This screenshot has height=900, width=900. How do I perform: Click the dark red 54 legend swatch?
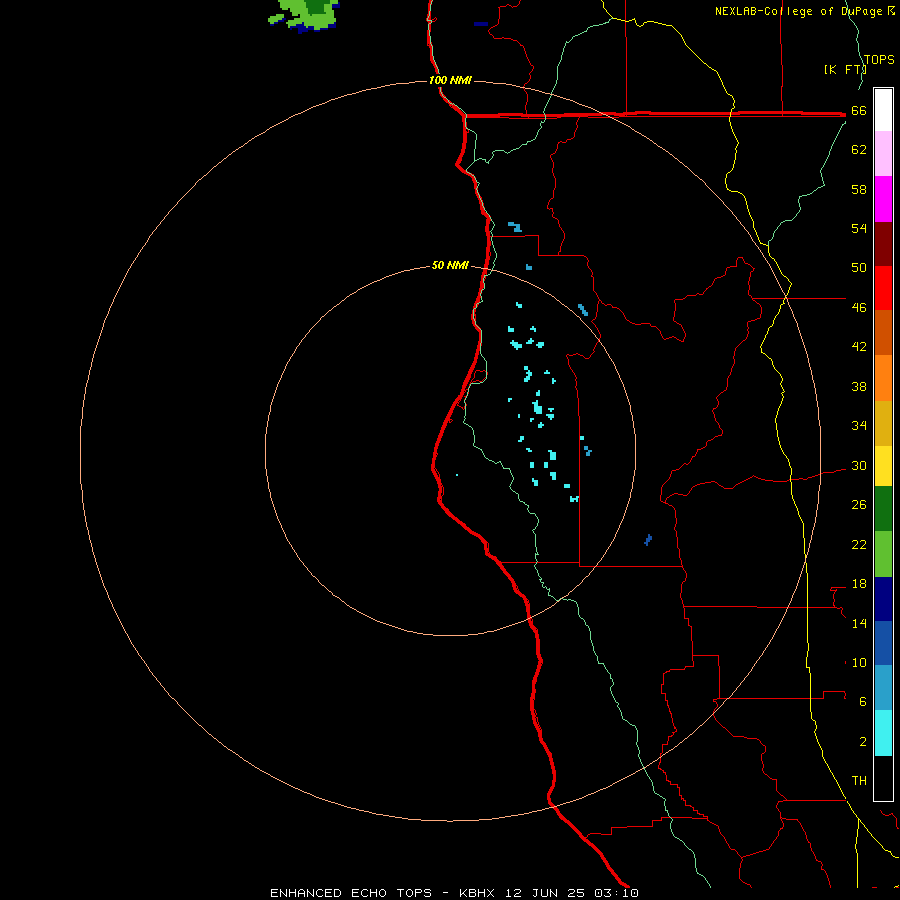(883, 244)
